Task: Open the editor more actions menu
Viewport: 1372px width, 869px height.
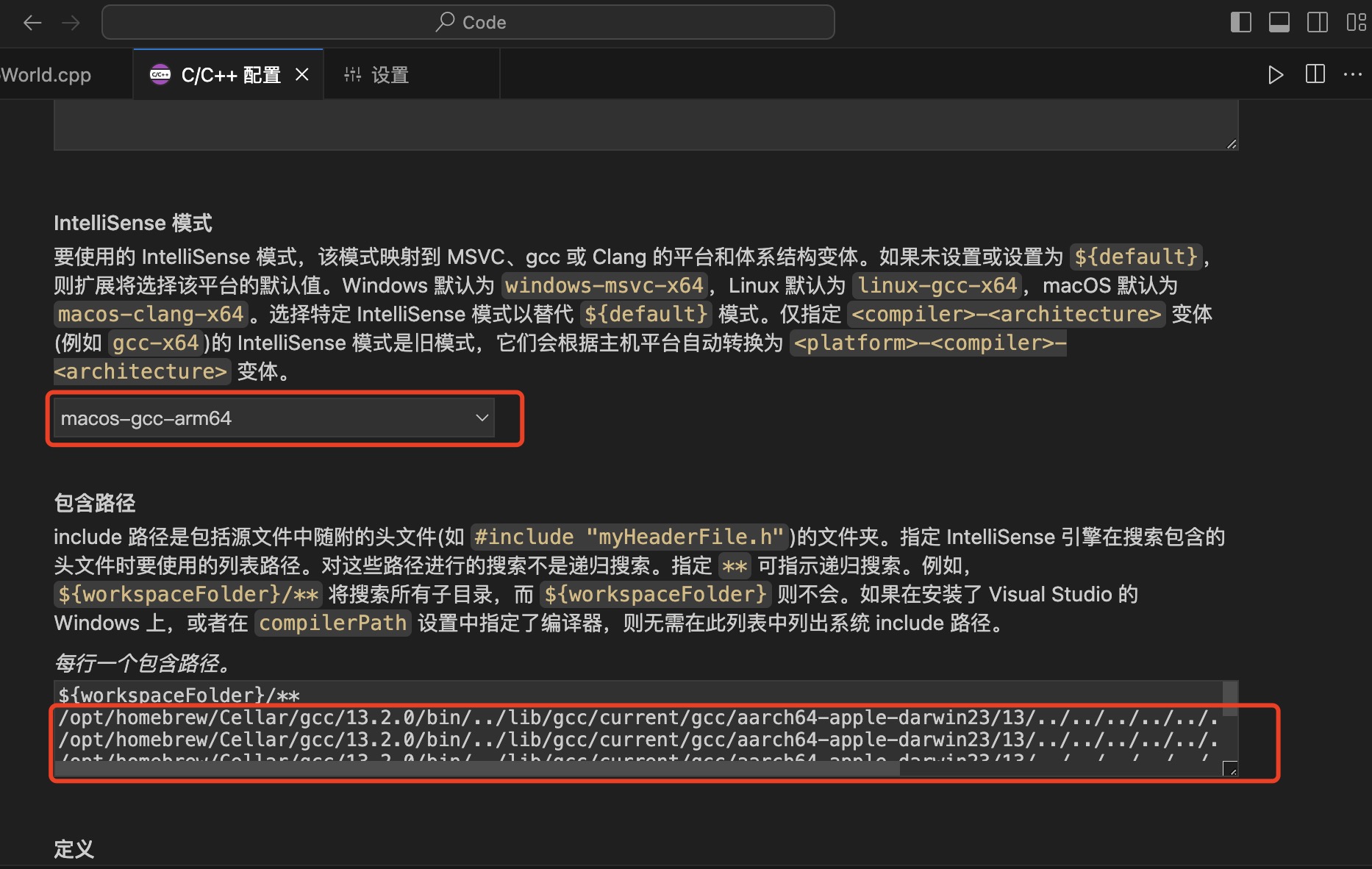Action: click(1353, 74)
